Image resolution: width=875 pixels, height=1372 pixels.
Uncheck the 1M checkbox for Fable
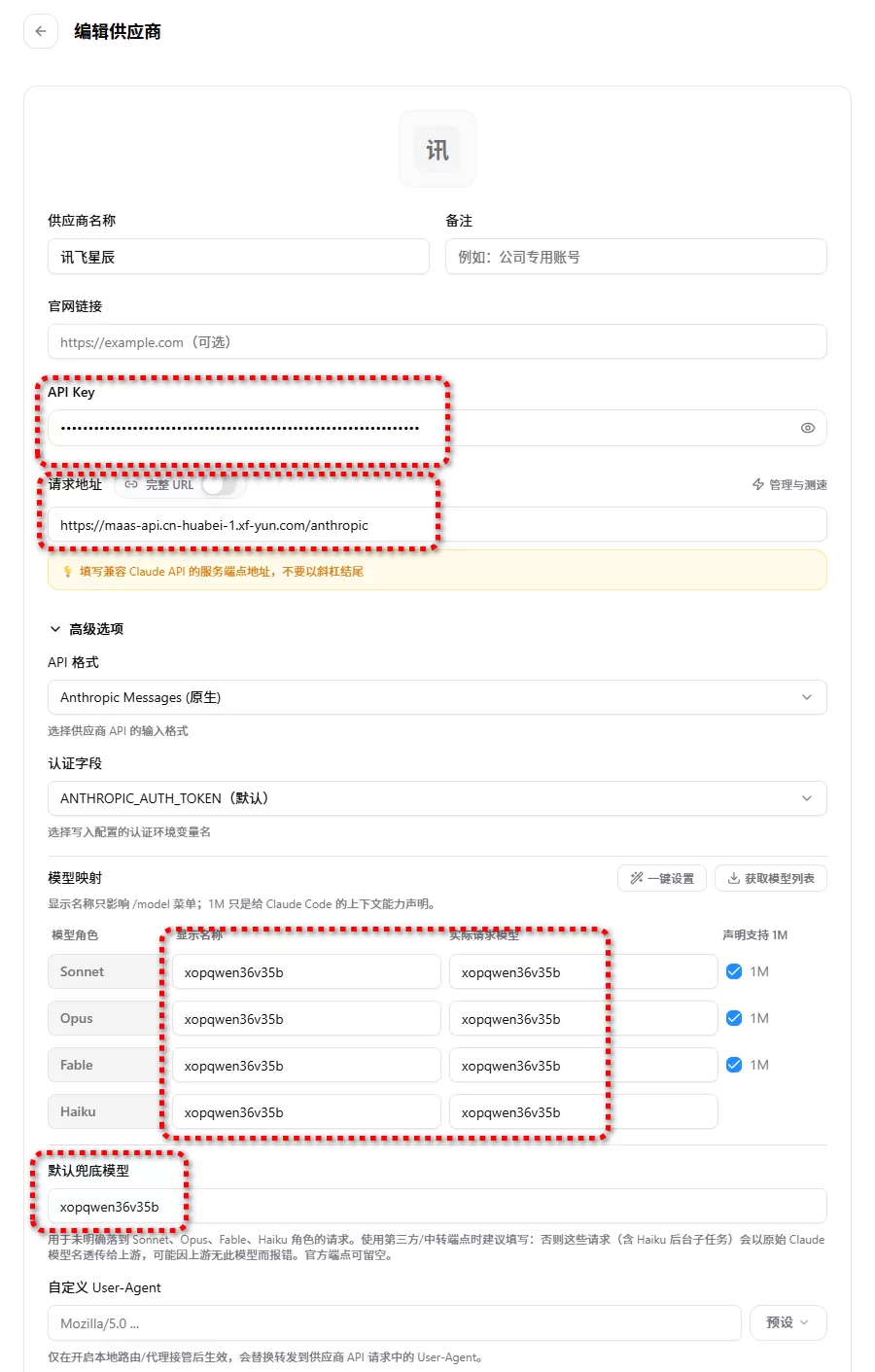click(734, 1065)
